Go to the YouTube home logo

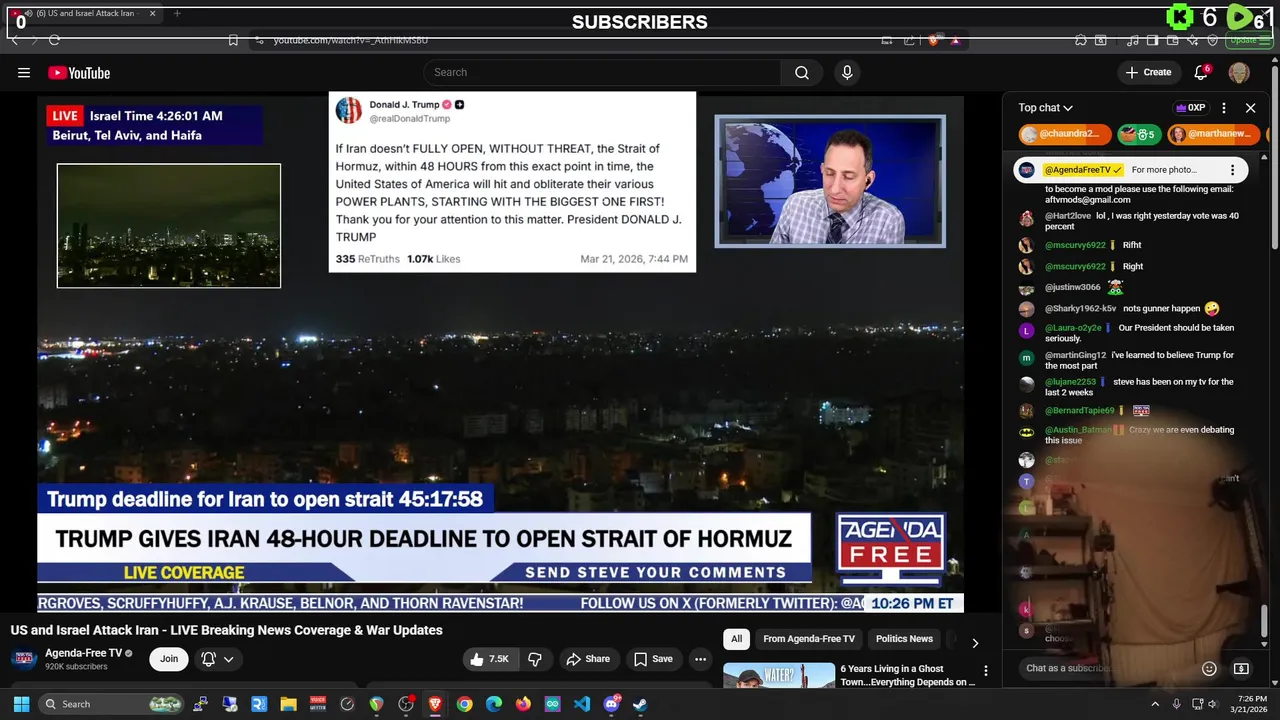79,73
